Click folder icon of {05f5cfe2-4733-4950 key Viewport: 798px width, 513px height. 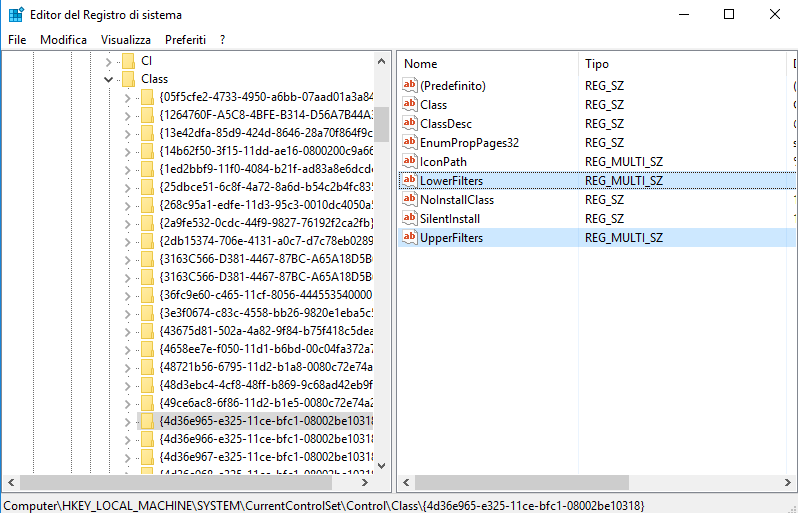point(147,97)
